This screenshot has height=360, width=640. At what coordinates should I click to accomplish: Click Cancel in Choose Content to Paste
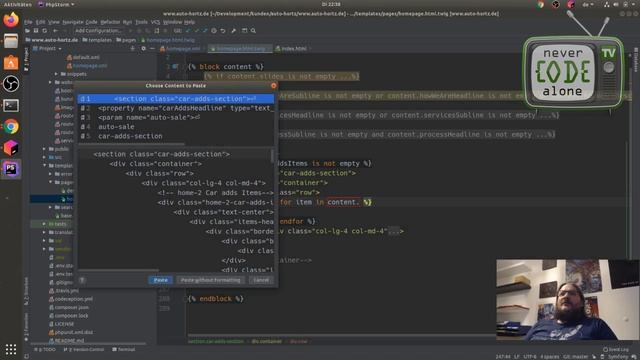[261, 280]
